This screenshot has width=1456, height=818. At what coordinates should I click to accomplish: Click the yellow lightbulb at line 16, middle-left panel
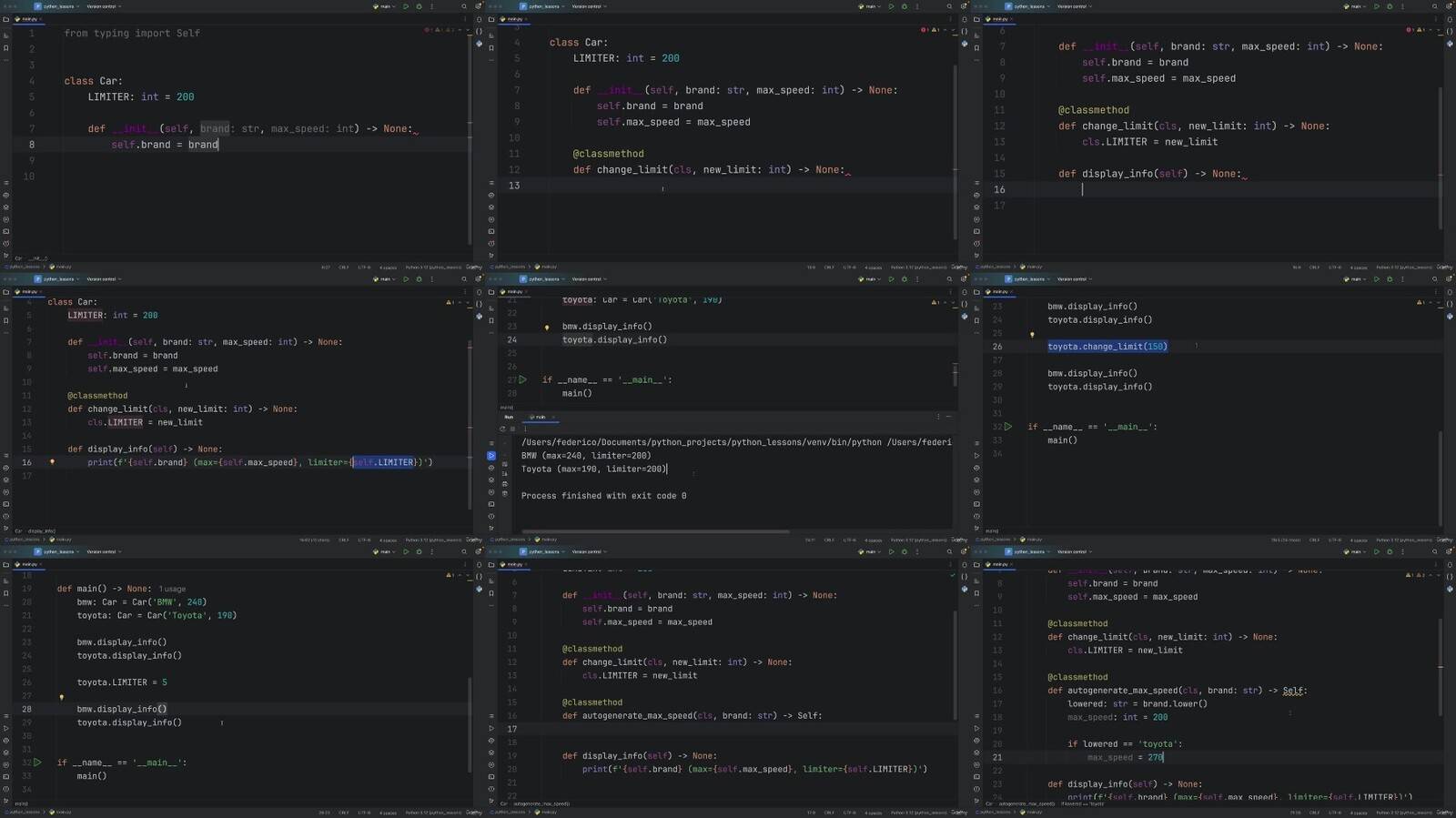(x=52, y=462)
